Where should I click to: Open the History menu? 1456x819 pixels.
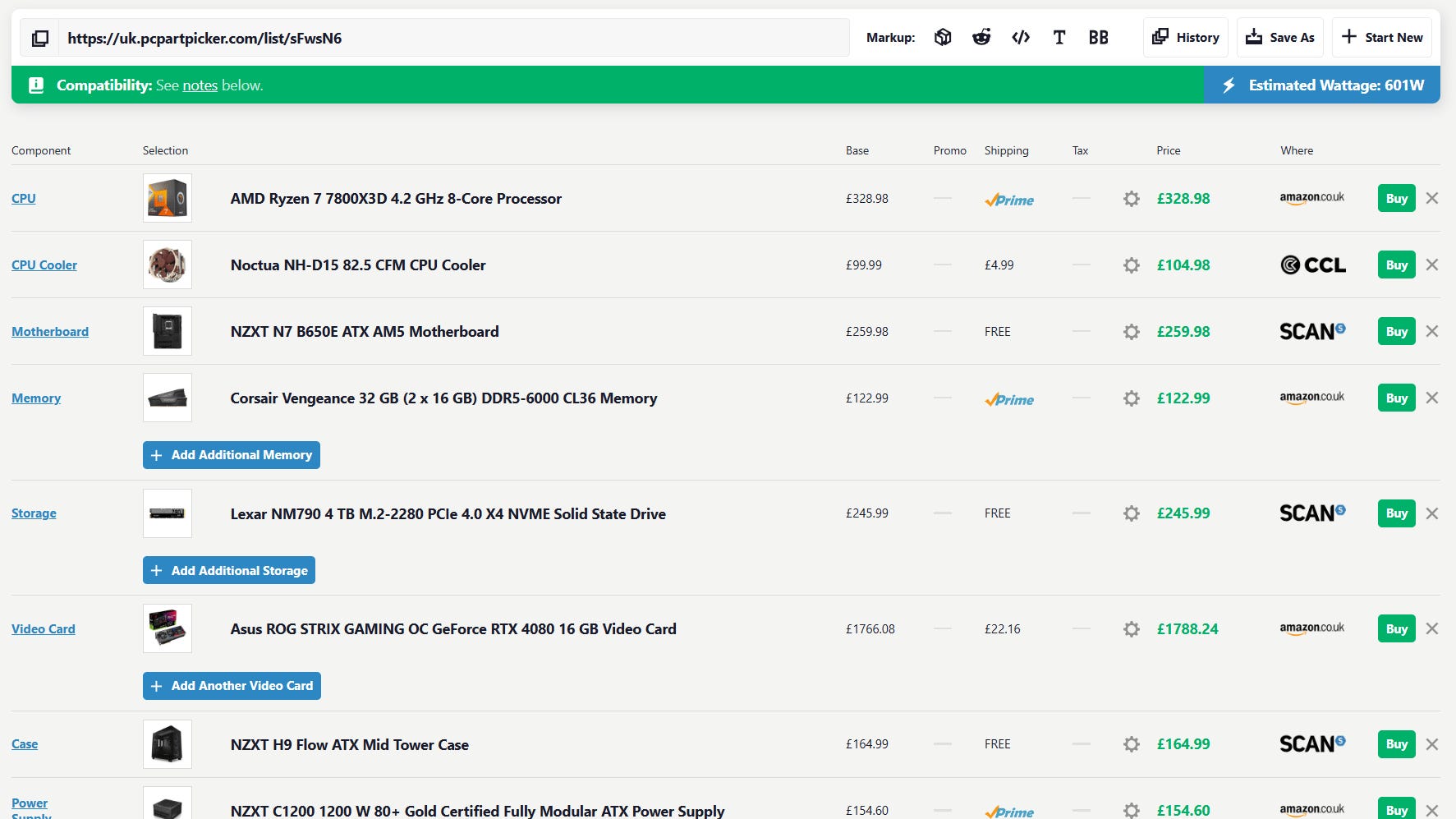tap(1185, 37)
